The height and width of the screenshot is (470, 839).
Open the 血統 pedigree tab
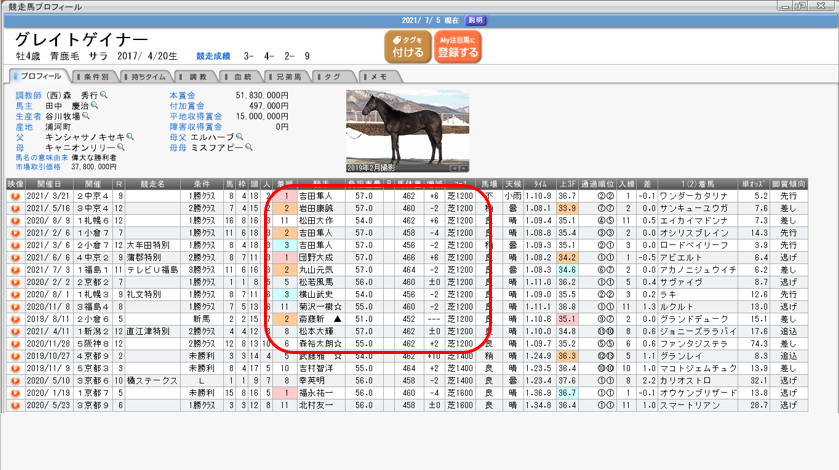pos(240,76)
